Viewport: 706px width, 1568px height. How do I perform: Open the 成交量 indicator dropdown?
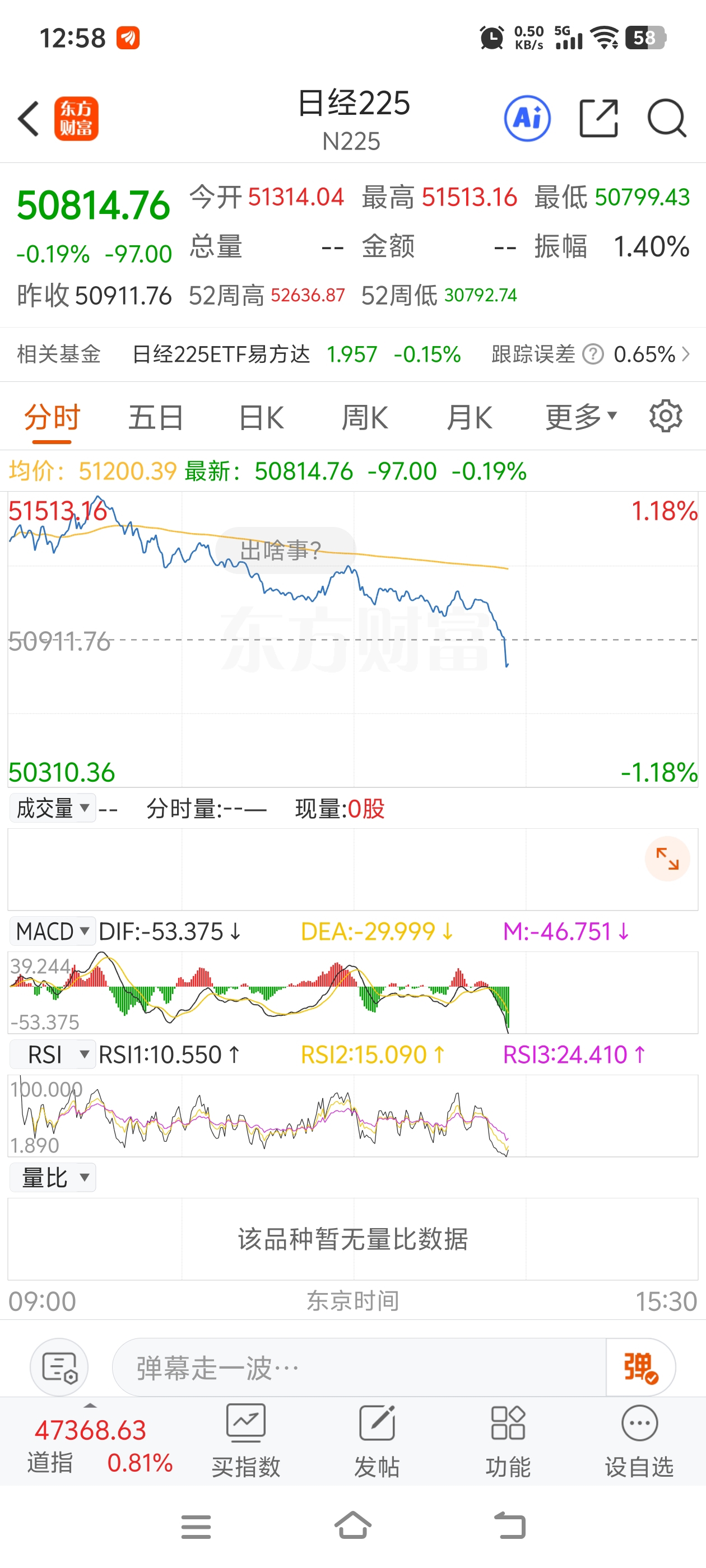pos(53,809)
